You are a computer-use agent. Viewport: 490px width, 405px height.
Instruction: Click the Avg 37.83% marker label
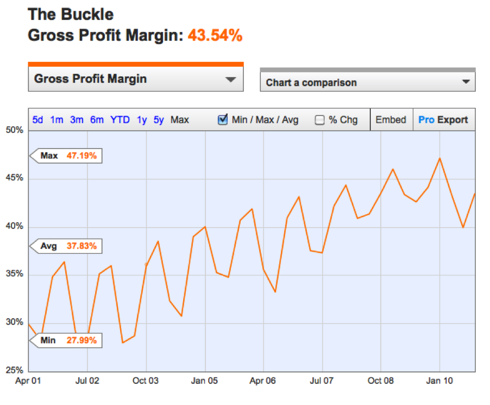click(x=66, y=246)
